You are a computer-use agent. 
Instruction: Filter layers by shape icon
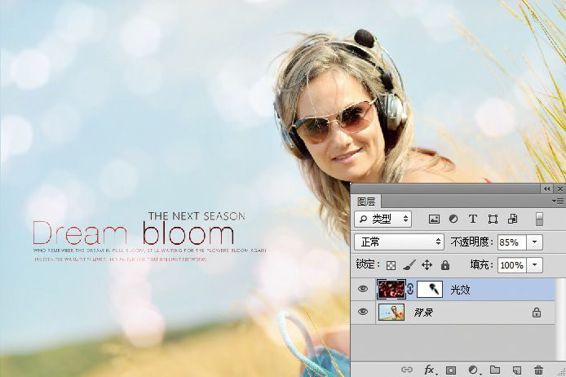493,219
